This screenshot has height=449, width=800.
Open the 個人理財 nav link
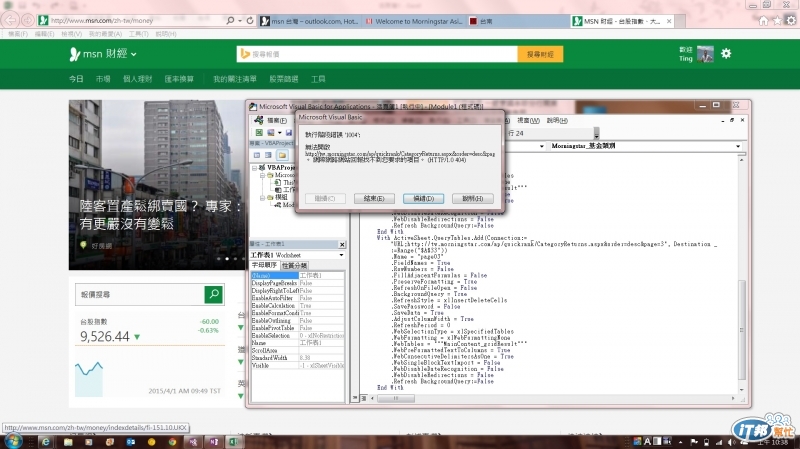click(137, 79)
